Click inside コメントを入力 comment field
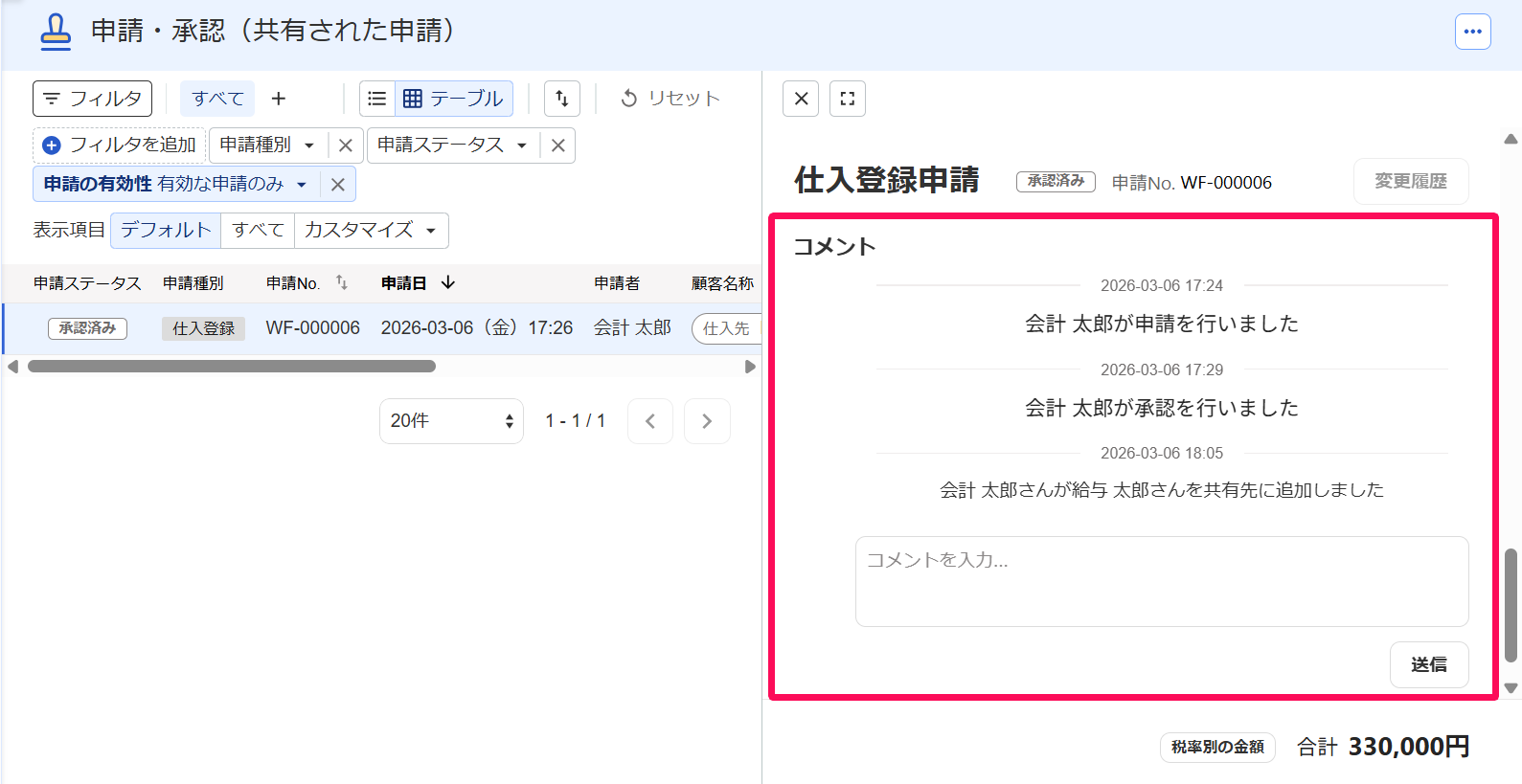This screenshot has height=784, width=1522. point(1162,581)
